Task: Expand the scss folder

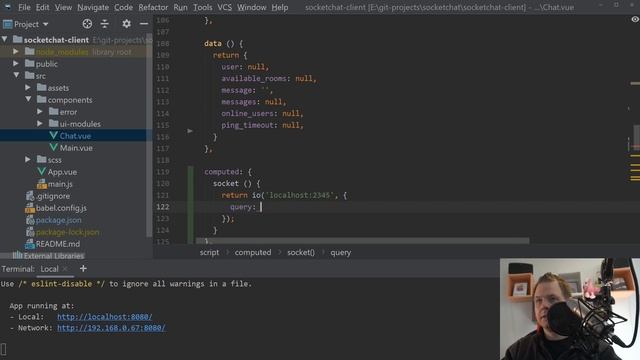Action: pyautogui.click(x=28, y=160)
